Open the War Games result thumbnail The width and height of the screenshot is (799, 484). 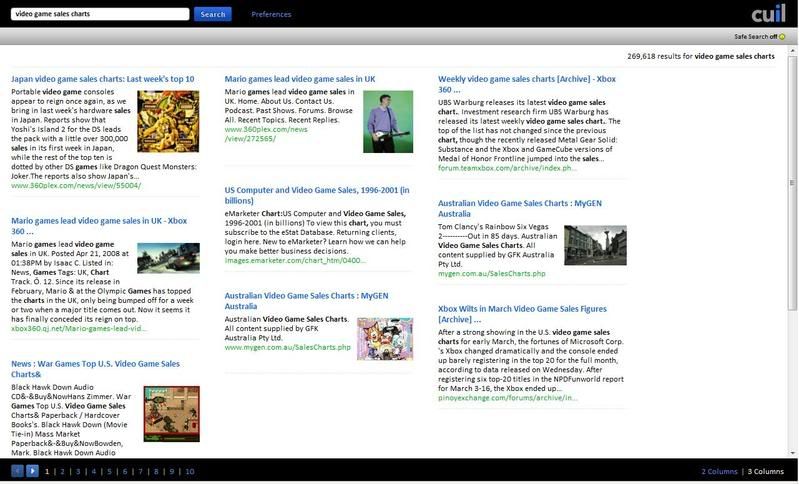click(171, 413)
